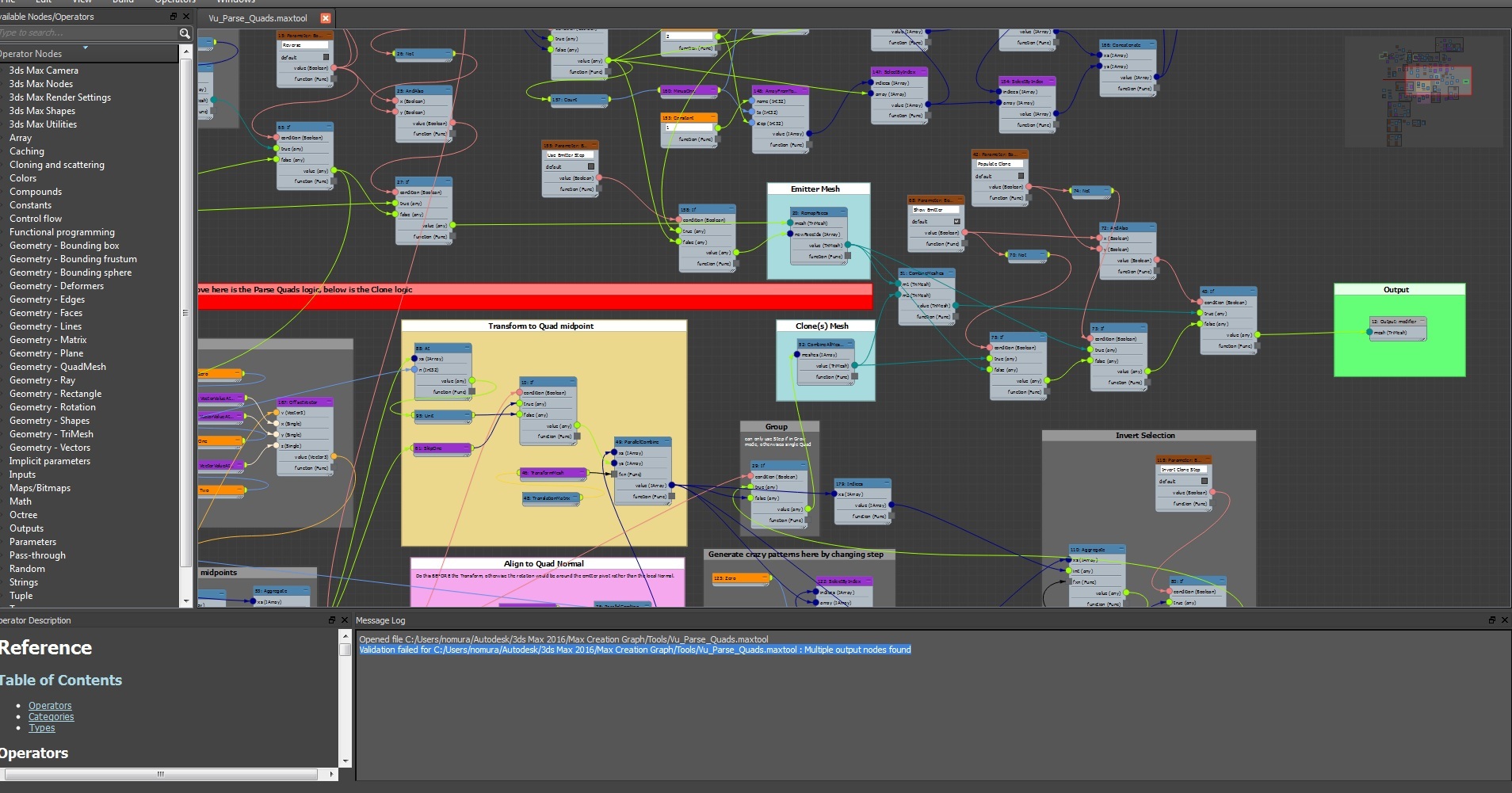The height and width of the screenshot is (793, 1512).
Task: Click scroll-right arrow in Operator Description
Action: [331, 774]
